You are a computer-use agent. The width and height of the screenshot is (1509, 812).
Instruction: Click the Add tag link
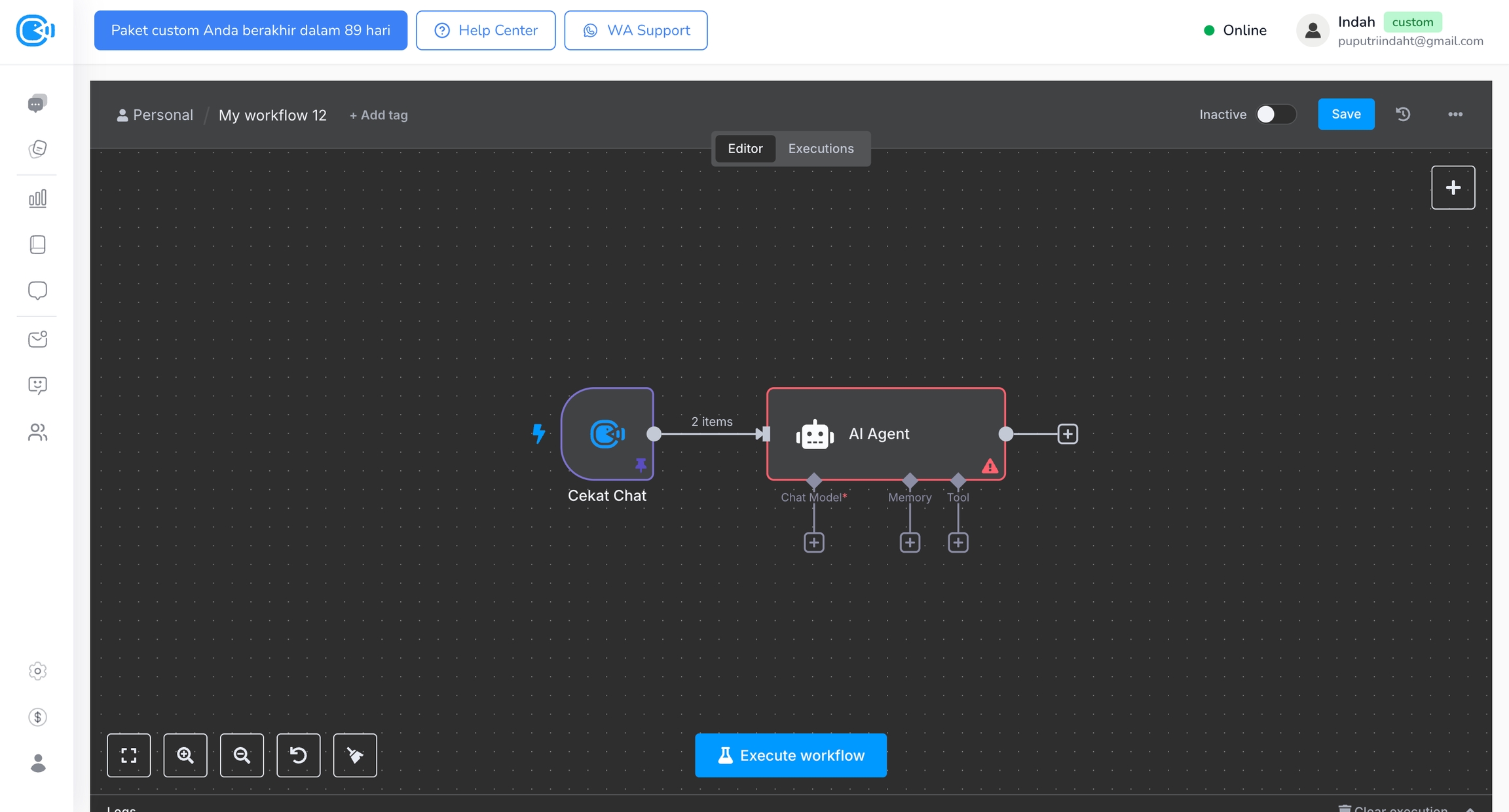[379, 115]
